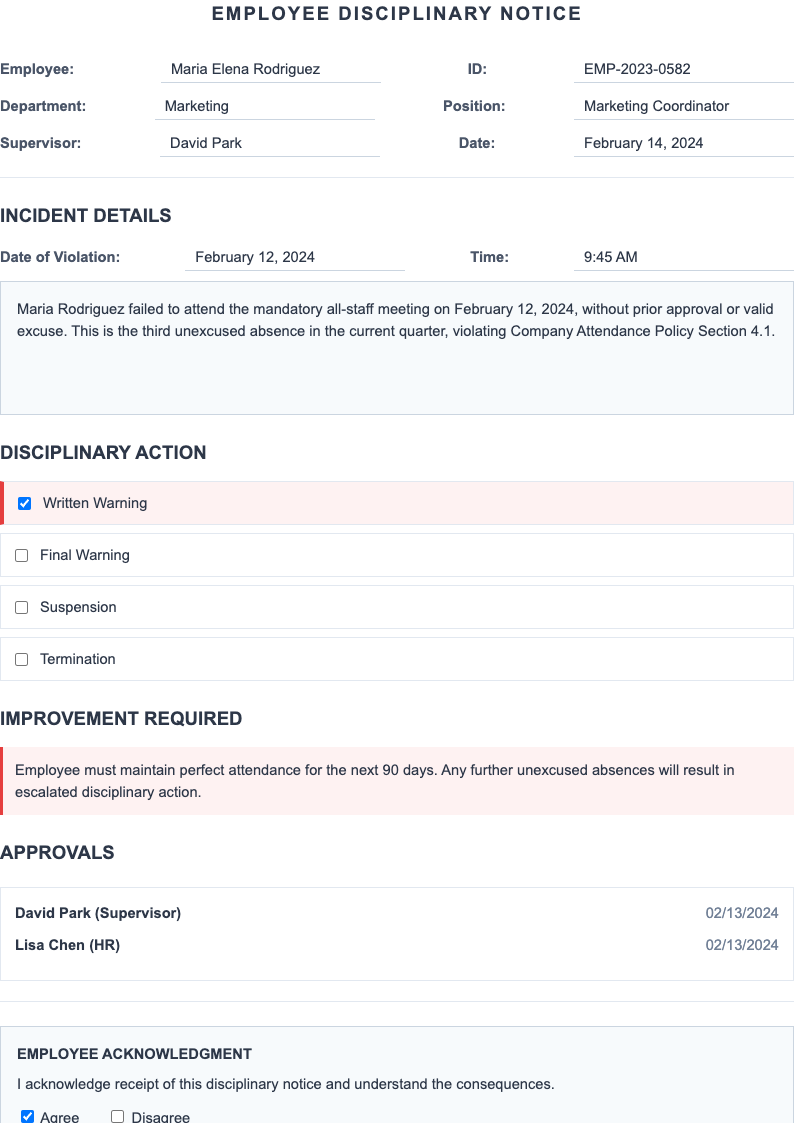
Task: Select the ID field showing EMP-2023-0582
Action: coord(683,69)
